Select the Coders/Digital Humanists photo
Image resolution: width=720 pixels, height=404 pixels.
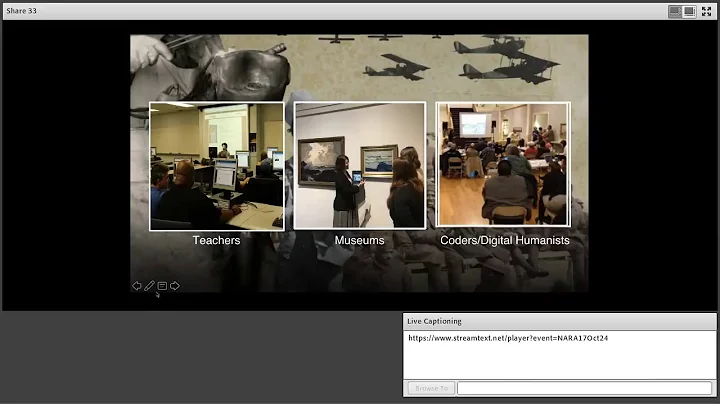(x=503, y=164)
